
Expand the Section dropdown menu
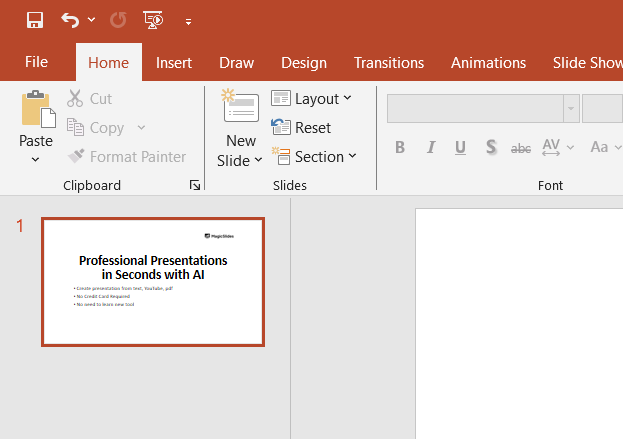pyautogui.click(x=312, y=157)
